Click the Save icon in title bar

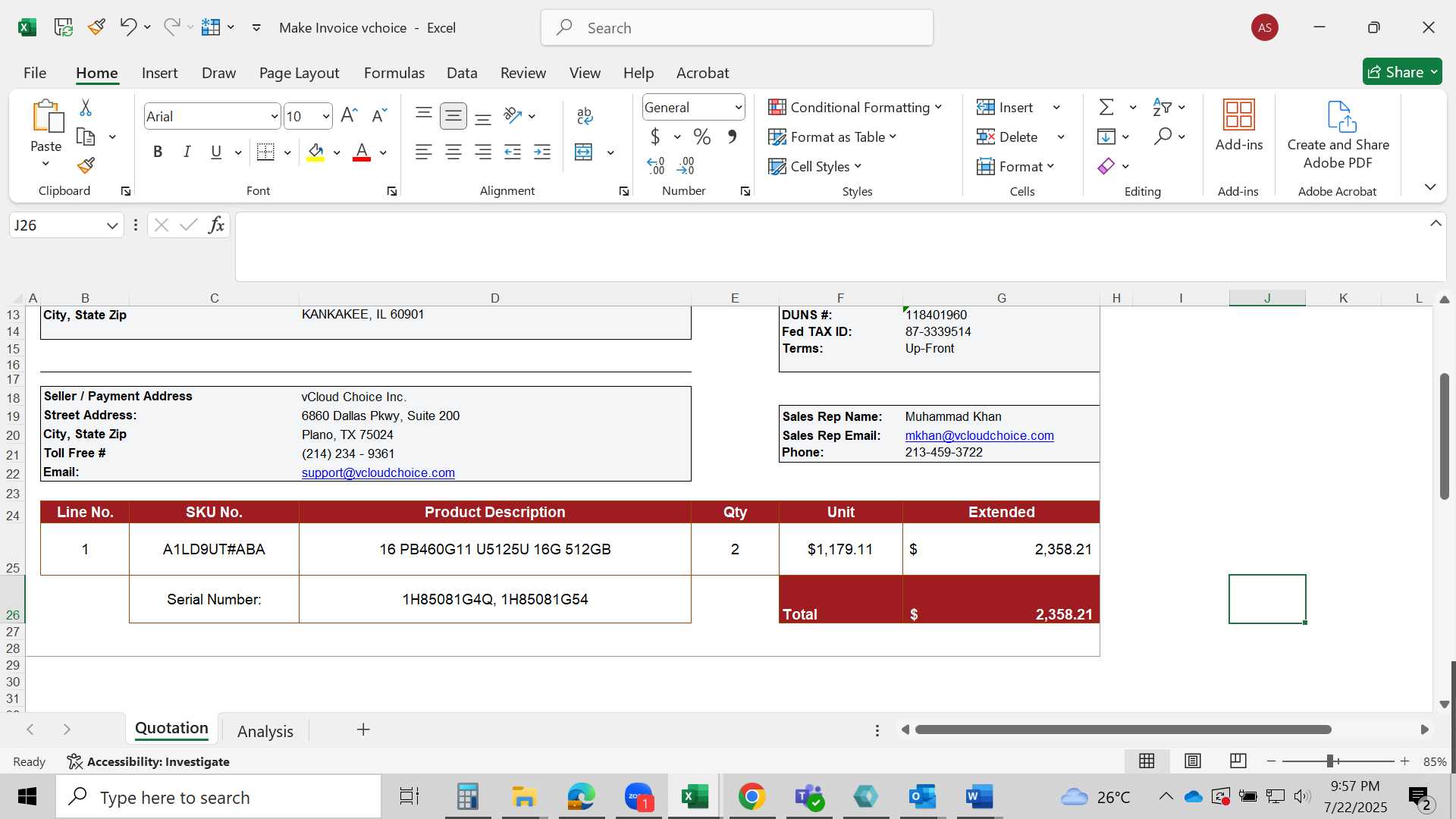(x=63, y=27)
